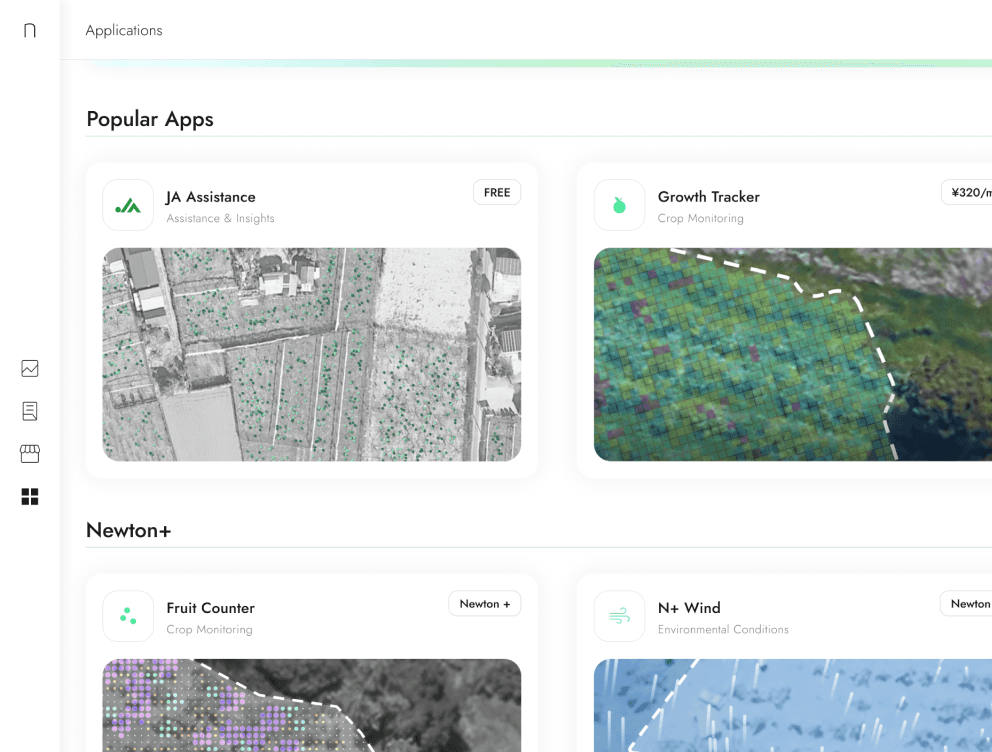This screenshot has height=752, width=992.
Task: Click the logo icon atop the sidebar
Action: (x=30, y=30)
